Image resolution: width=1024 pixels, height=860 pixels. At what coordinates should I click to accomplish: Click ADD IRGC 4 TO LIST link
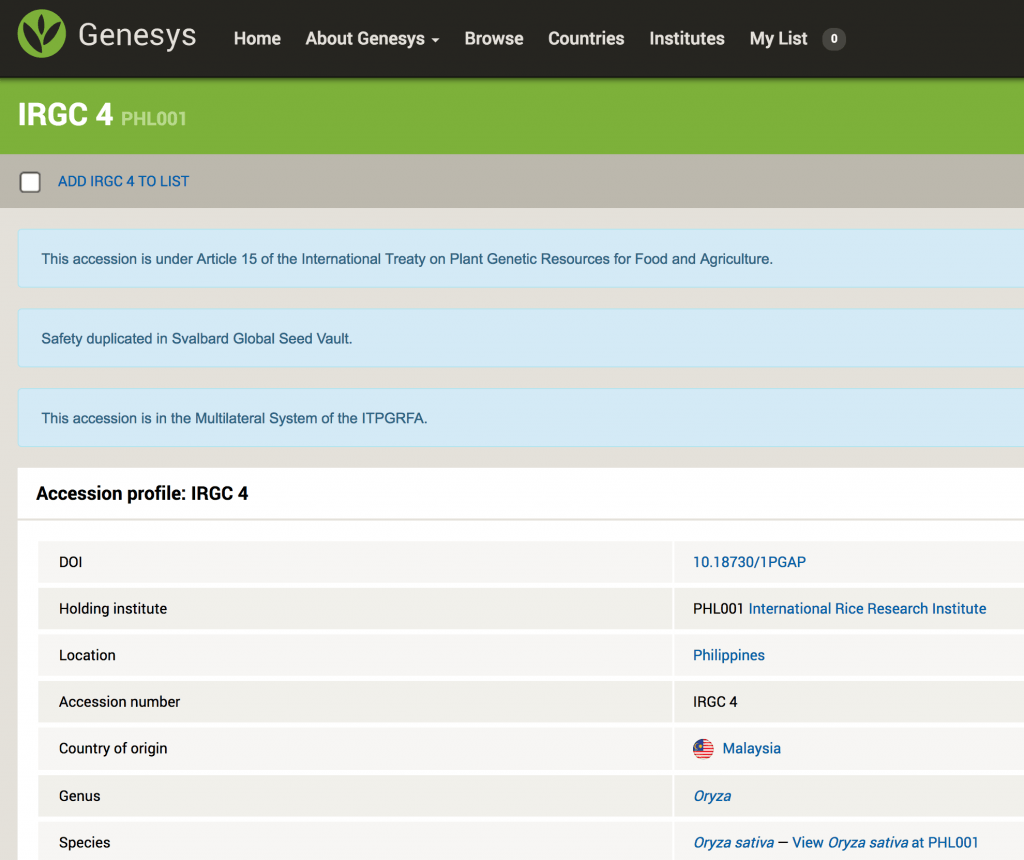click(123, 182)
